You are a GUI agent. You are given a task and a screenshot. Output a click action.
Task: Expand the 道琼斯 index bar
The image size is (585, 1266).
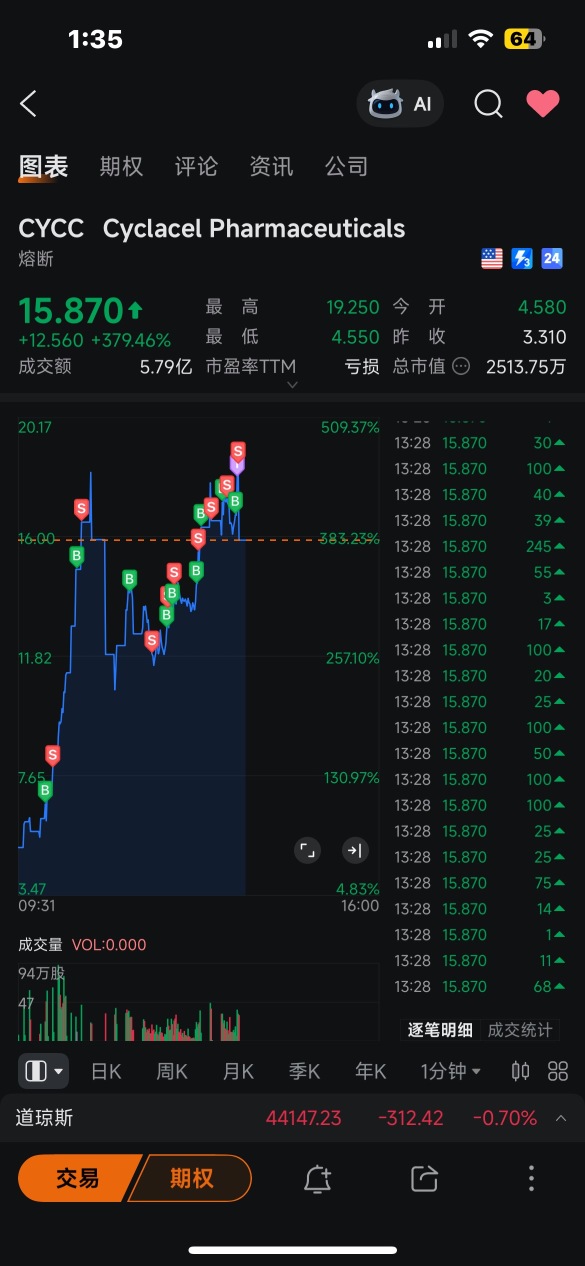click(561, 1118)
